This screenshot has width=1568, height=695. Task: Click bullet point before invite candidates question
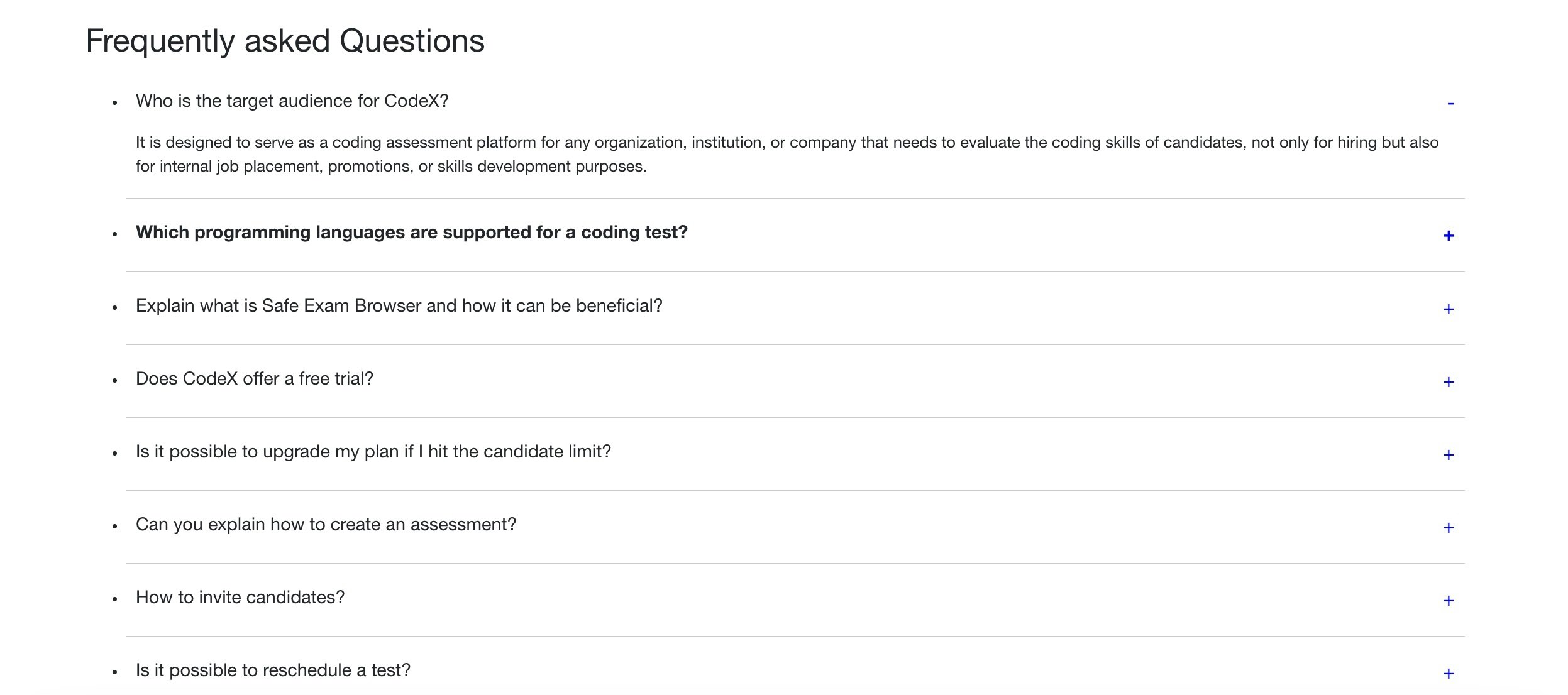(x=114, y=599)
